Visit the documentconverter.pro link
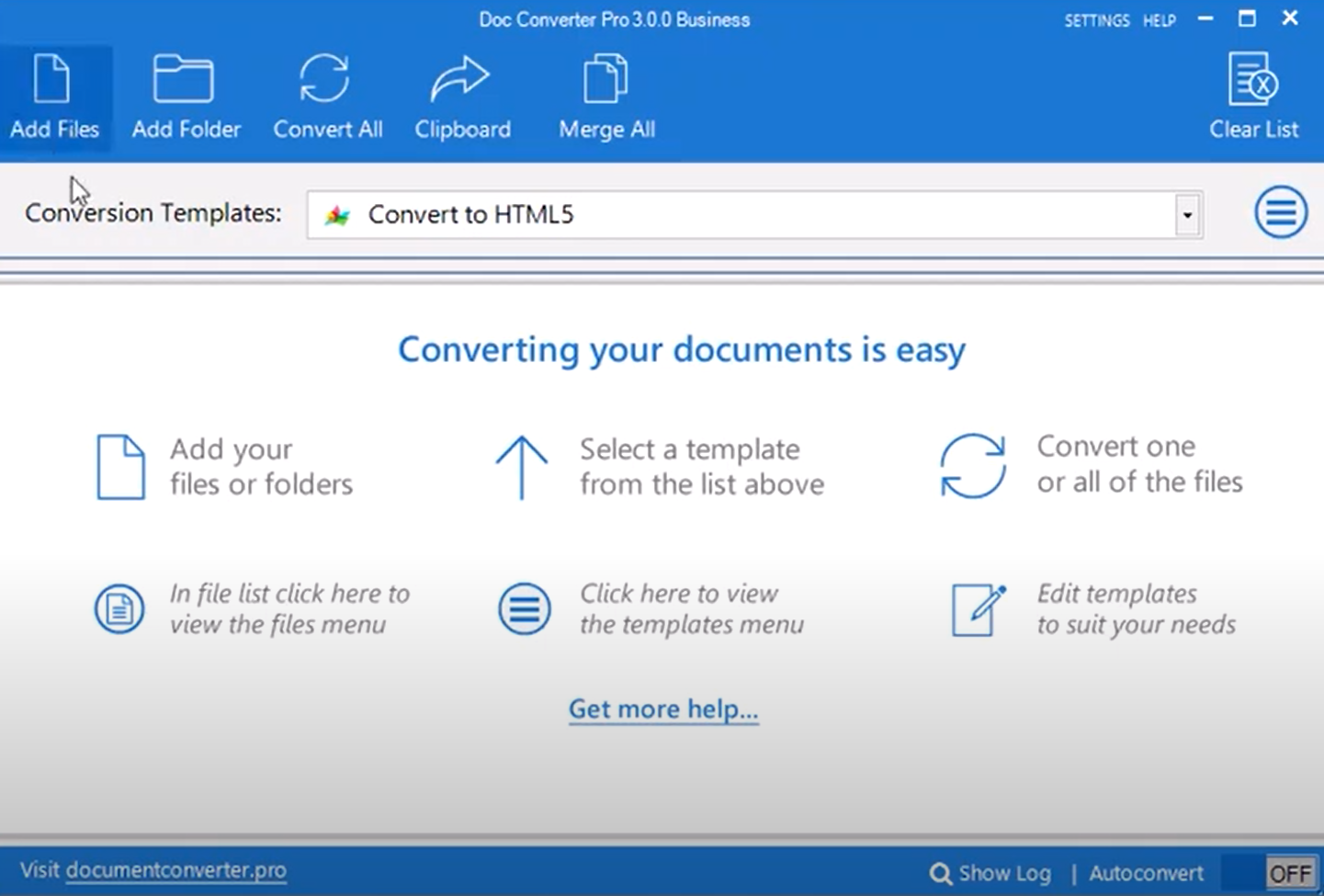The image size is (1324, 896). (176, 870)
